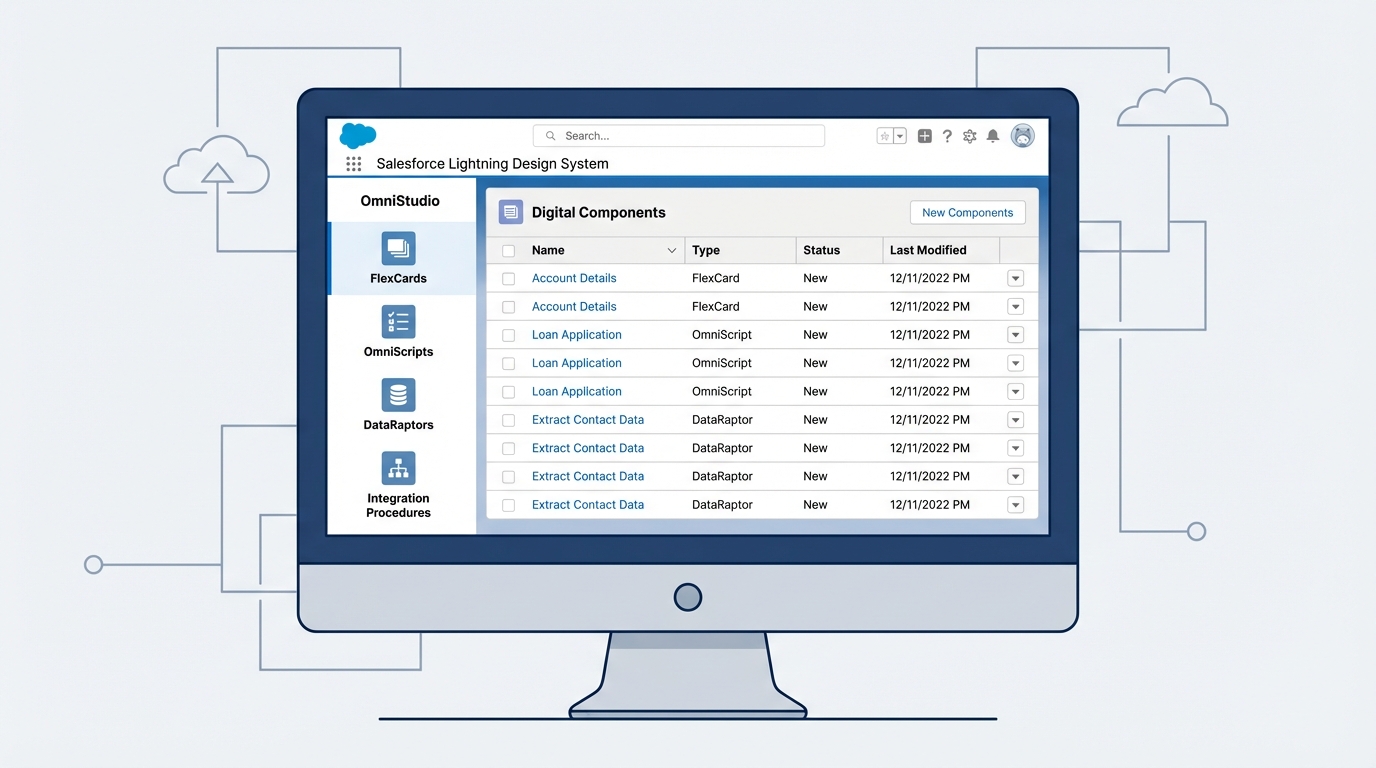Open the row actions dropdown for Loan Application

[x=1015, y=334]
